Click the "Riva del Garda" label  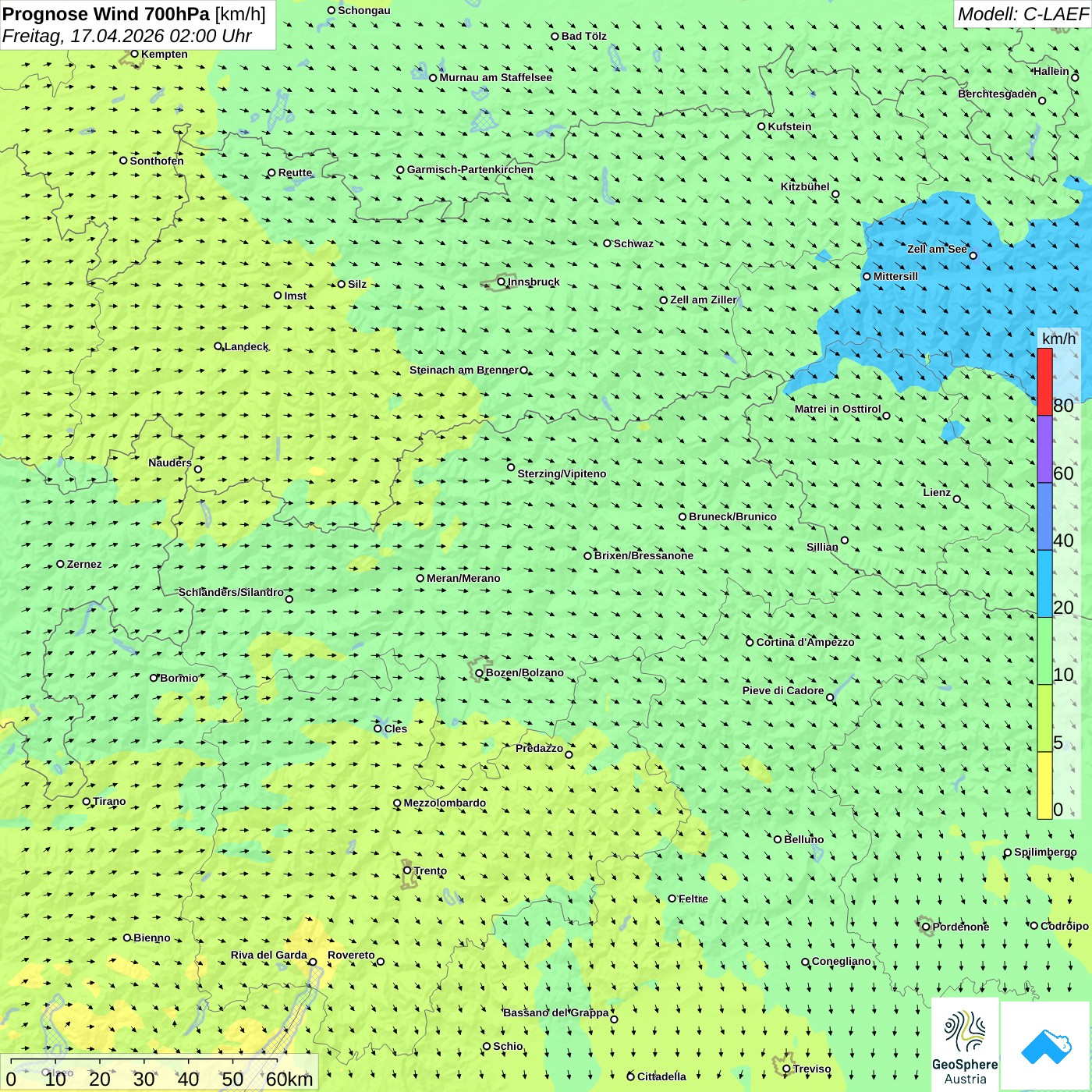tap(269, 955)
